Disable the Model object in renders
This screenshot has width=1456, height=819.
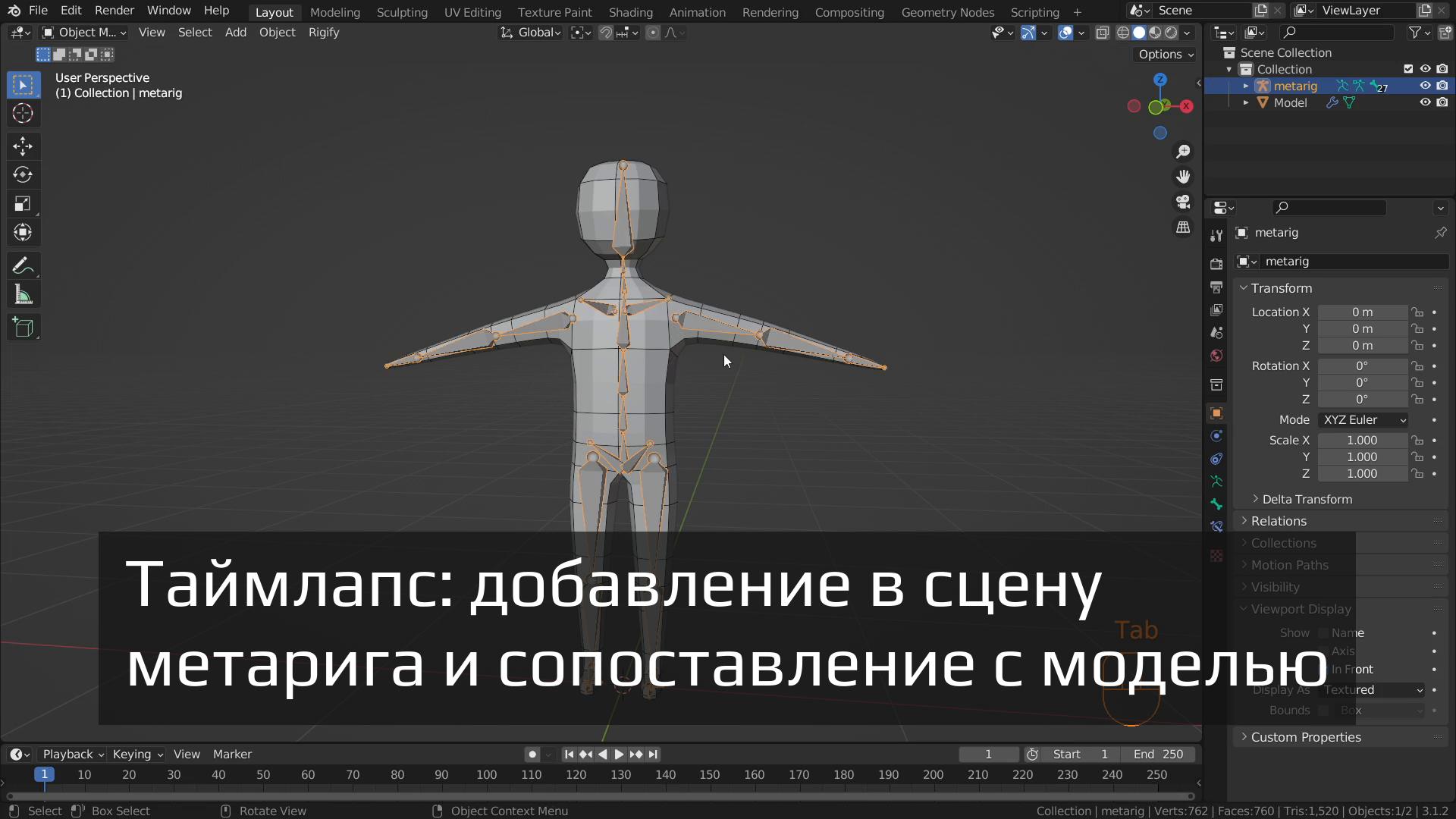tap(1443, 102)
